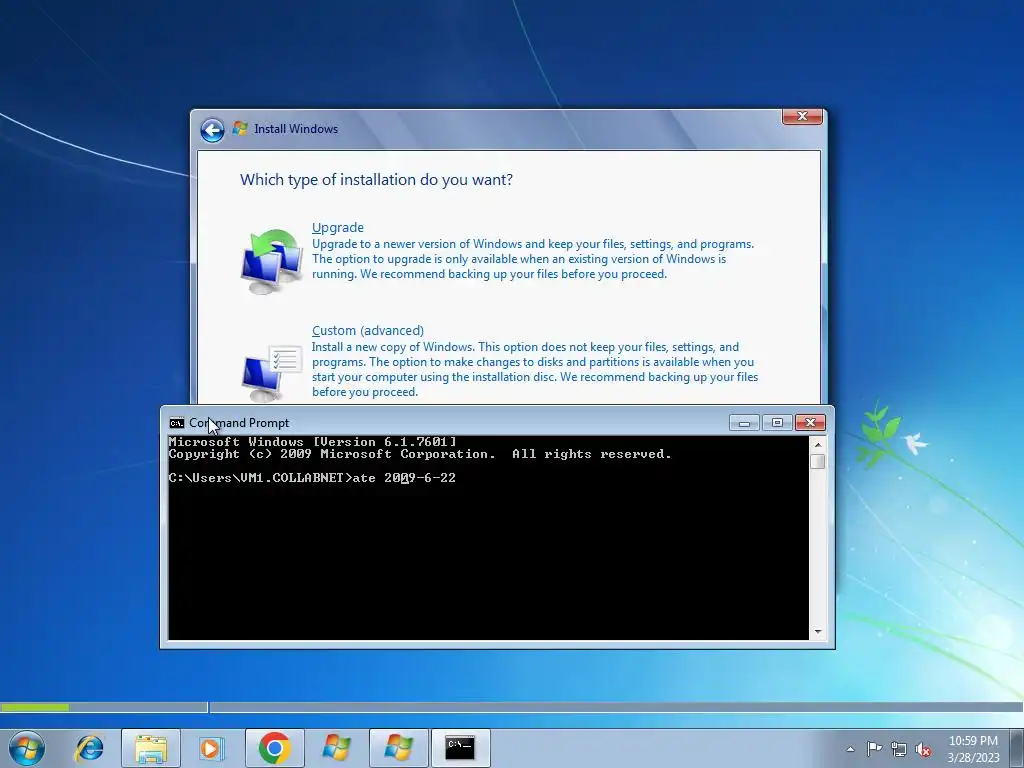Click the Show desktop button
The image size is (1024, 768).
(x=1017, y=748)
